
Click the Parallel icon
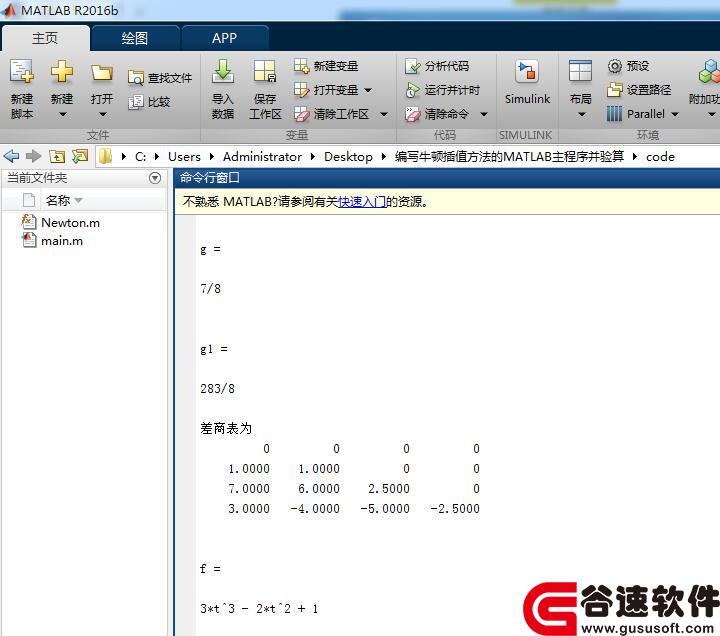point(614,113)
